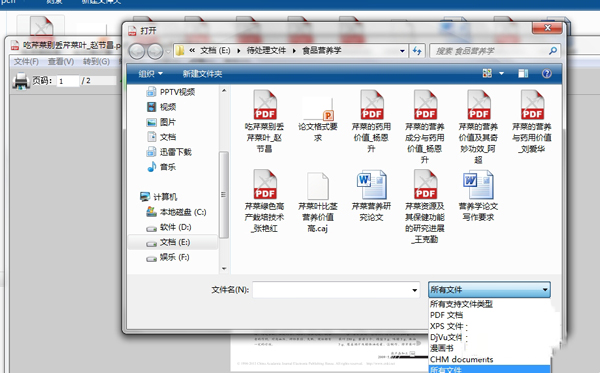Viewport: 600px width, 373px height.
Task: Choose 所有支持文件类型 filter option
Action: click(461, 304)
